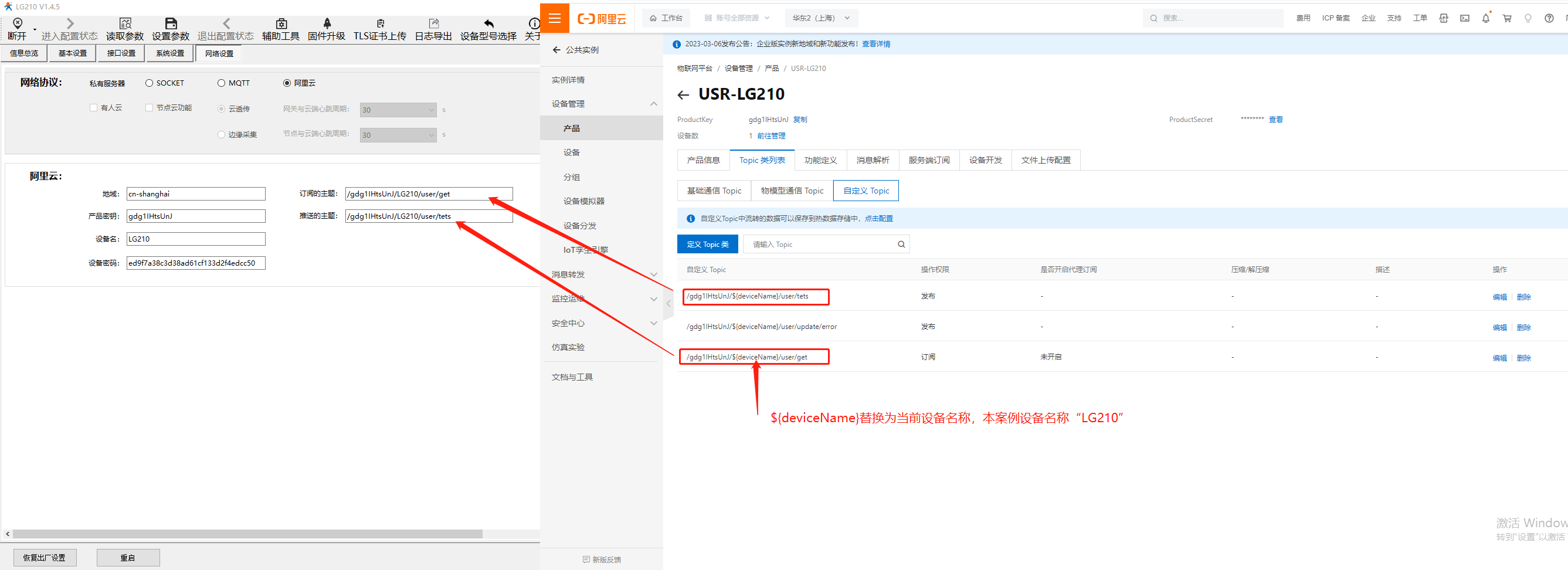Collapse the sidebar with the side handle arrow
1568x570 pixels.
pyautogui.click(x=668, y=303)
